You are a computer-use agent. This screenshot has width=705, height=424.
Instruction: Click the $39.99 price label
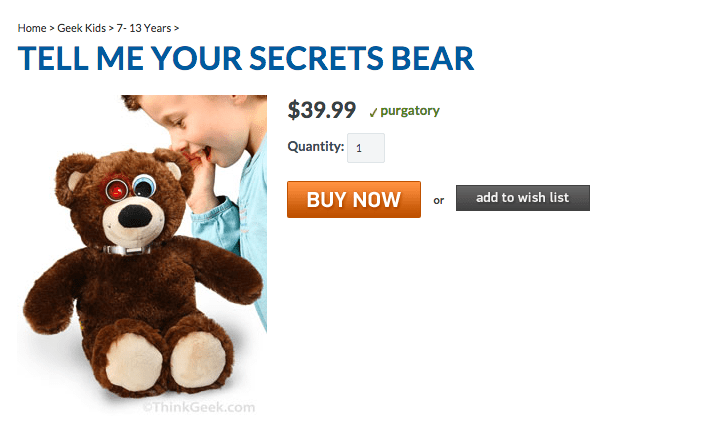(321, 110)
